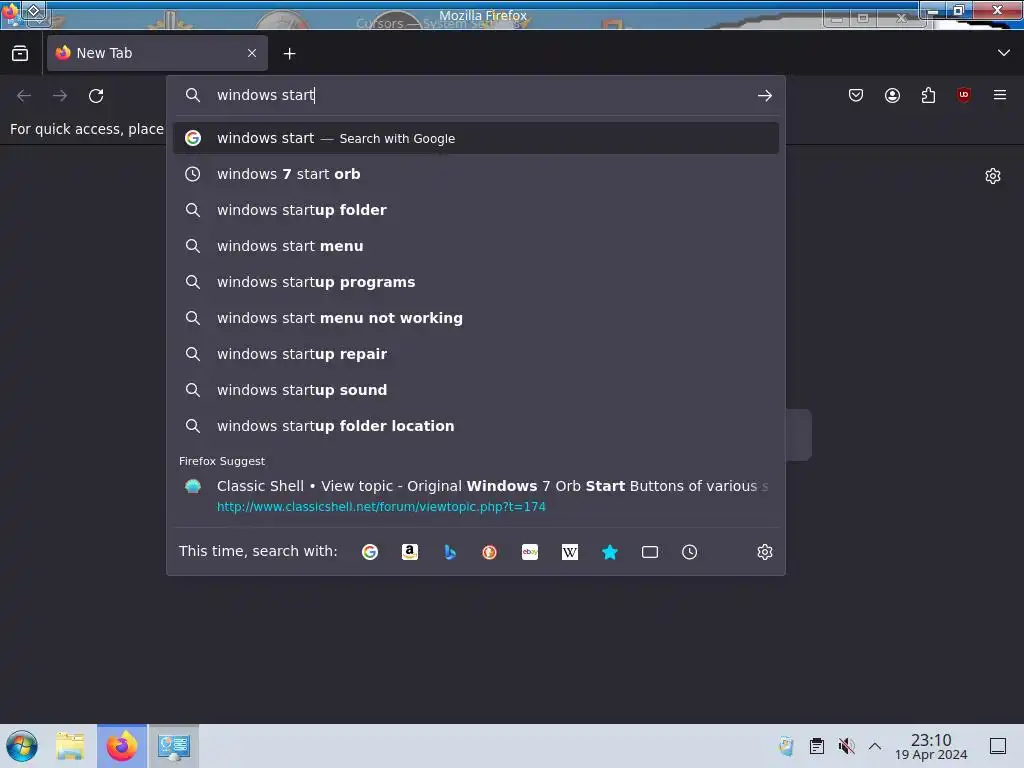
Task: Search this time with DuckDuckGo
Action: point(489,552)
